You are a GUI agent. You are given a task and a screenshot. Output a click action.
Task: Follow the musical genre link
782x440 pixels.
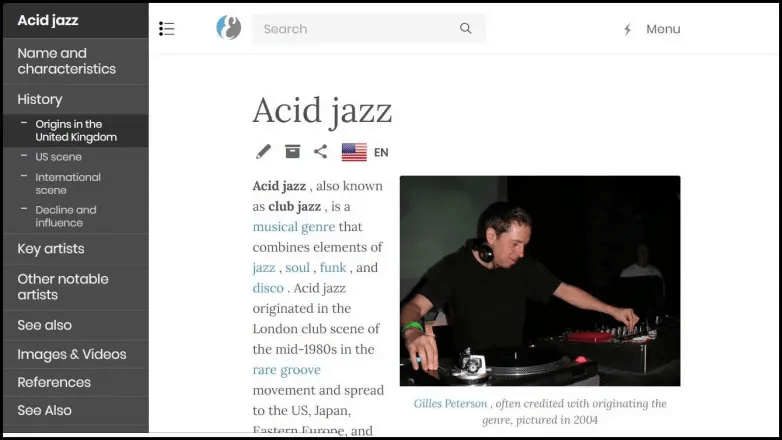(293, 227)
